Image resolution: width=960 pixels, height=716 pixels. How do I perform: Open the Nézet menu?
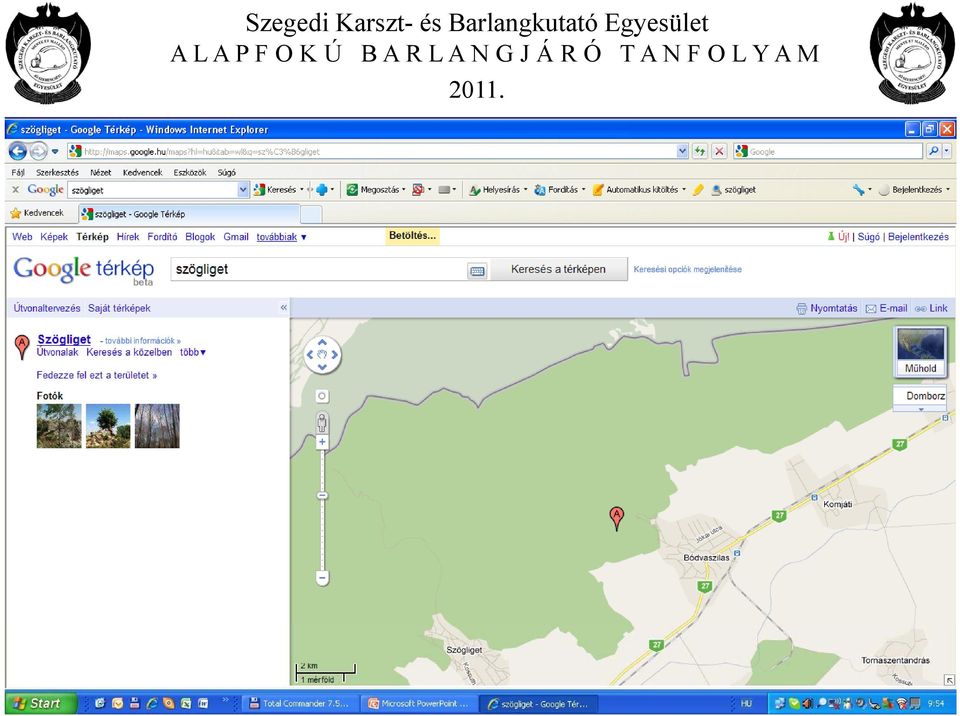(100, 173)
